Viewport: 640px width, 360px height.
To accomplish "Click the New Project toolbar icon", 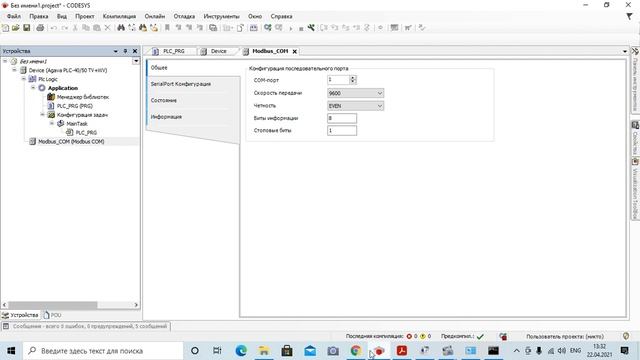I will point(5,28).
